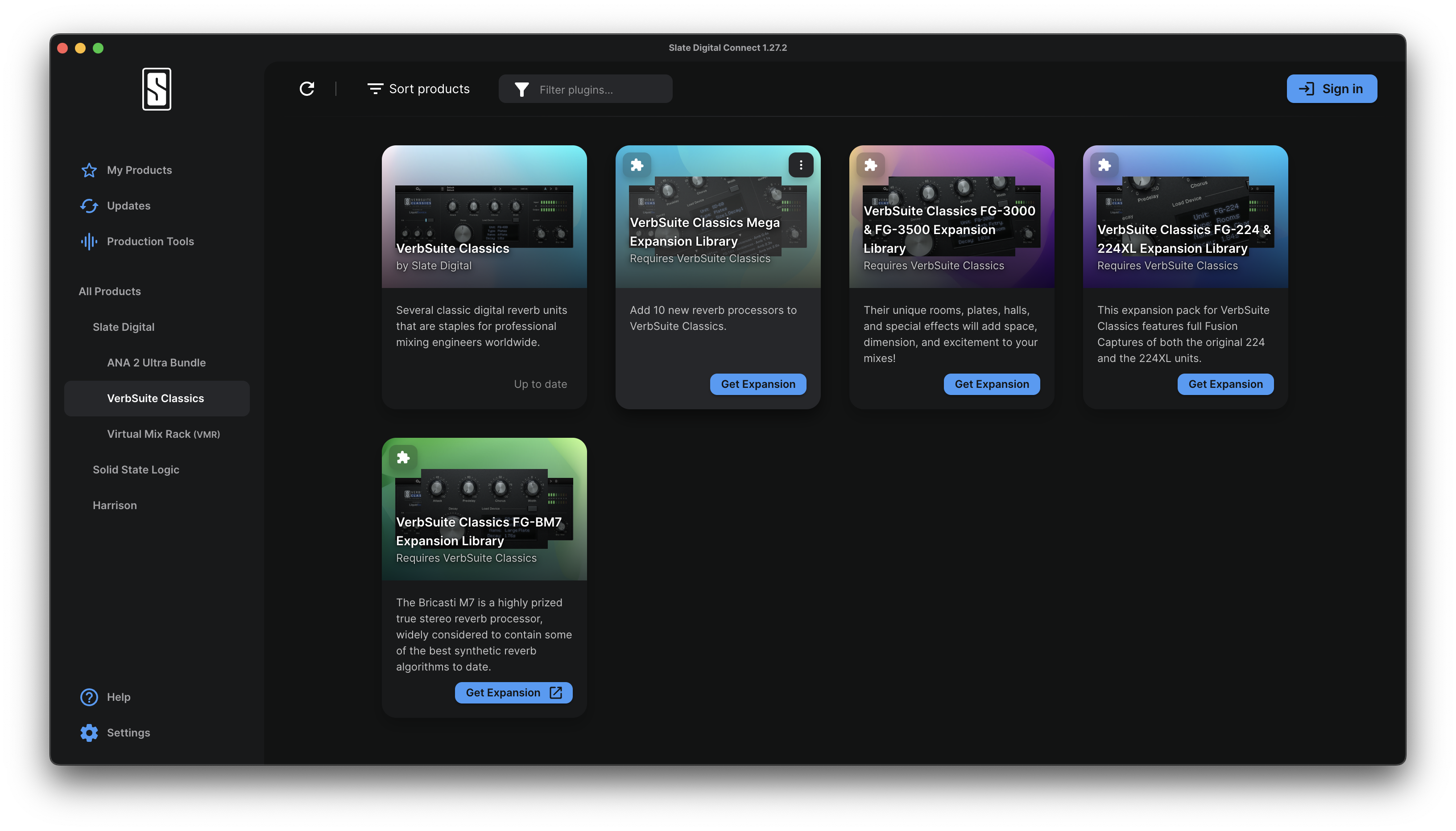This screenshot has height=831, width=1456.
Task: Click 'Add 10 new reverb processors' description
Action: point(713,318)
